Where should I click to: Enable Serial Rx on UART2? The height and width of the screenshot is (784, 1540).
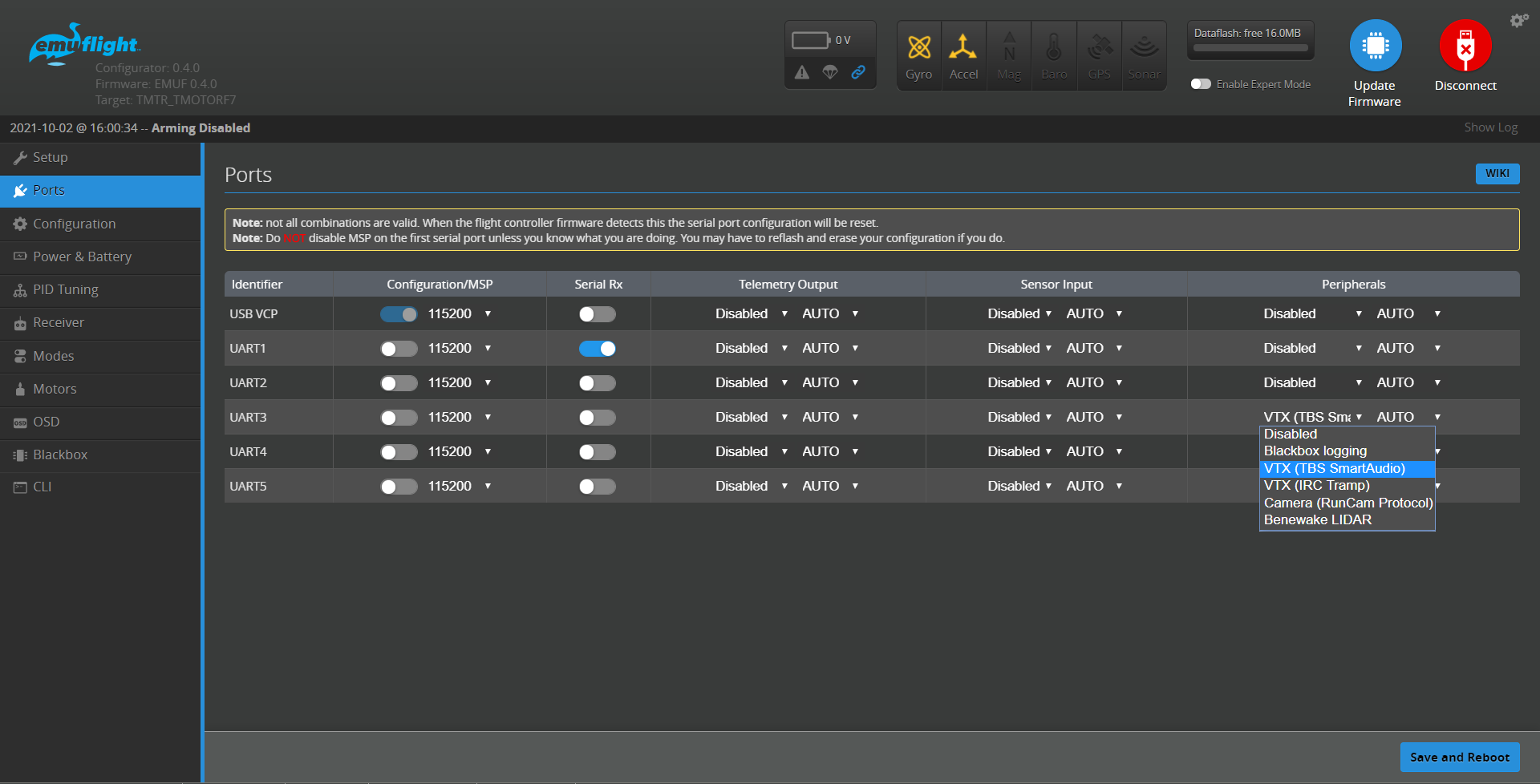598,383
